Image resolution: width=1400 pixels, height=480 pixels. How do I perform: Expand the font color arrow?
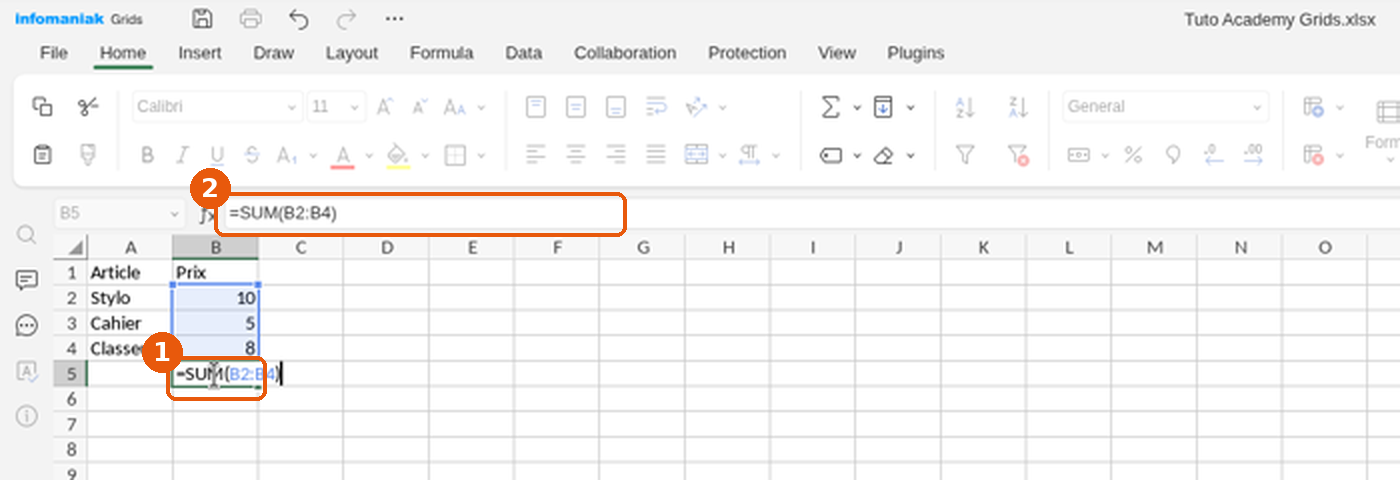pos(369,156)
